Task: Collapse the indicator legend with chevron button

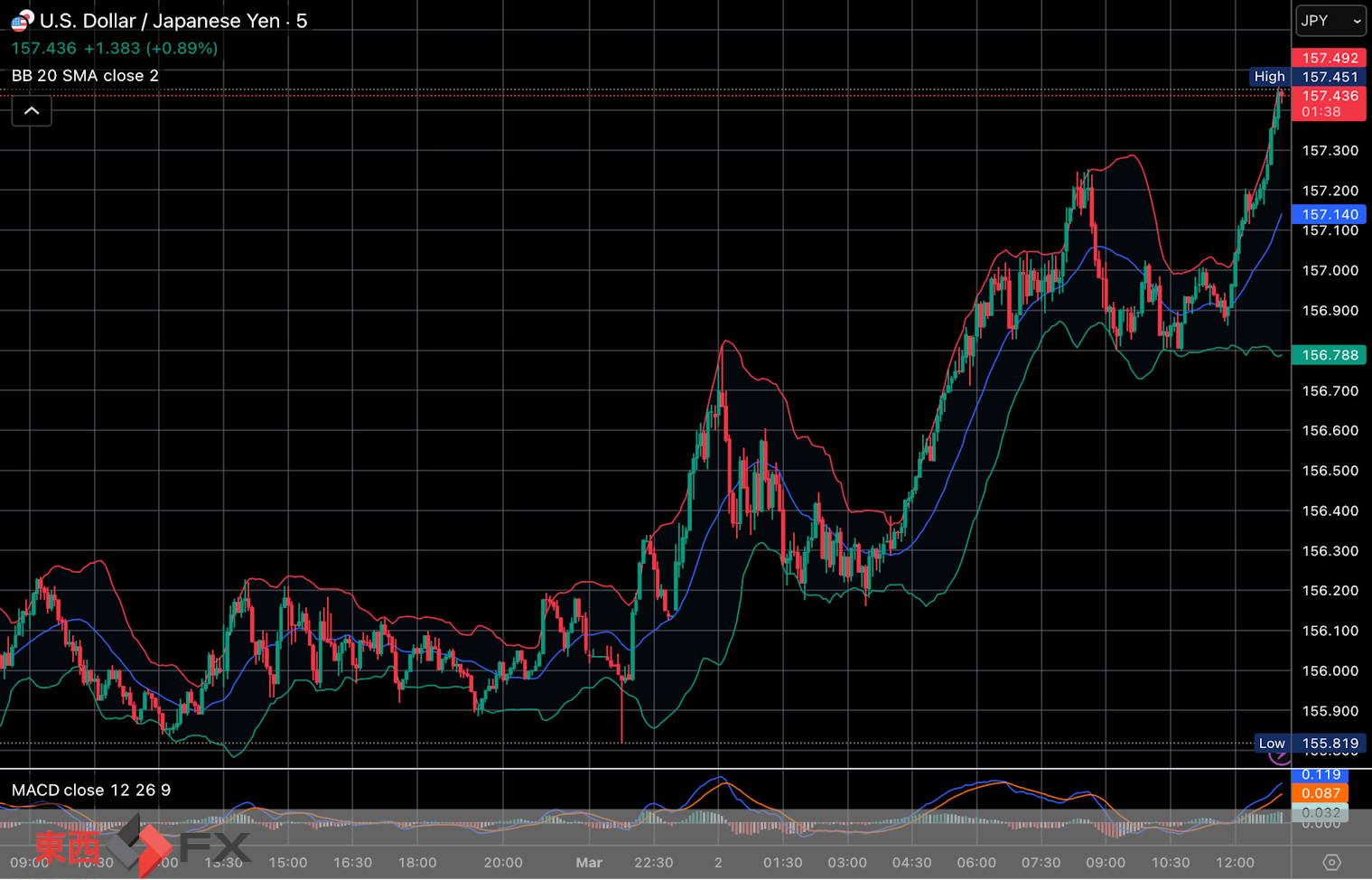Action: point(32,111)
